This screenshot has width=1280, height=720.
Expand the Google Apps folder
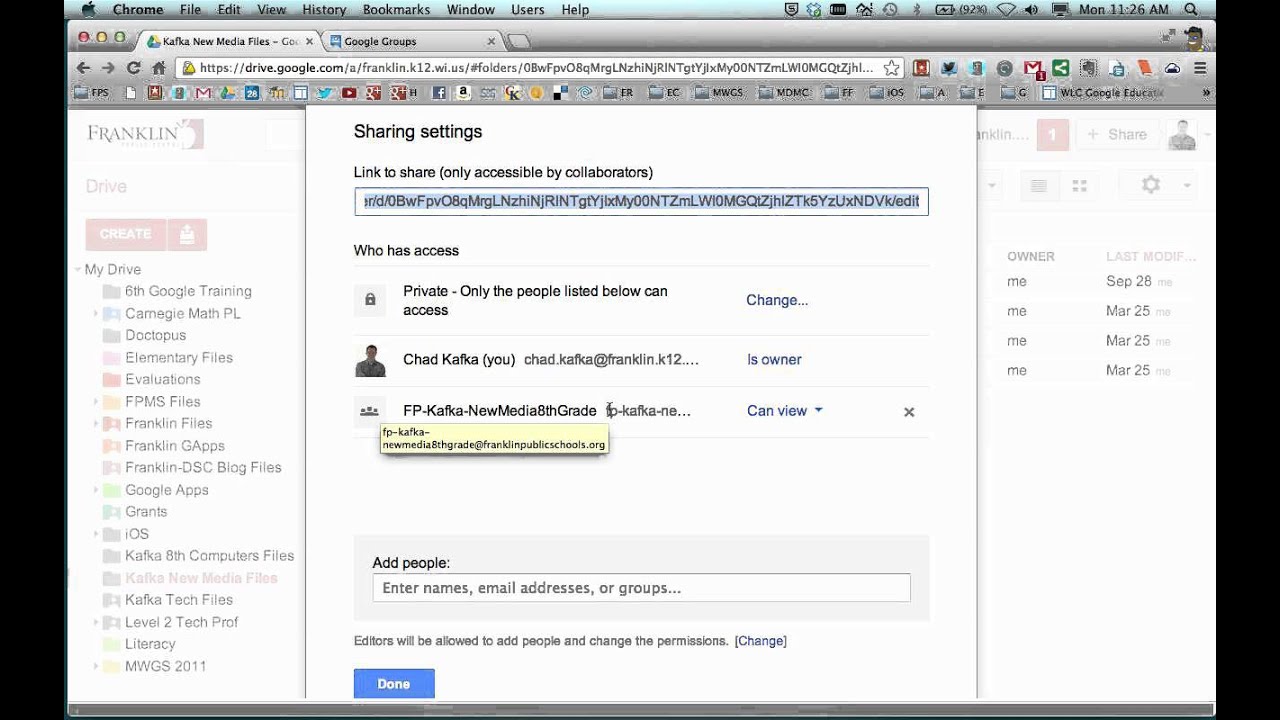coord(96,490)
